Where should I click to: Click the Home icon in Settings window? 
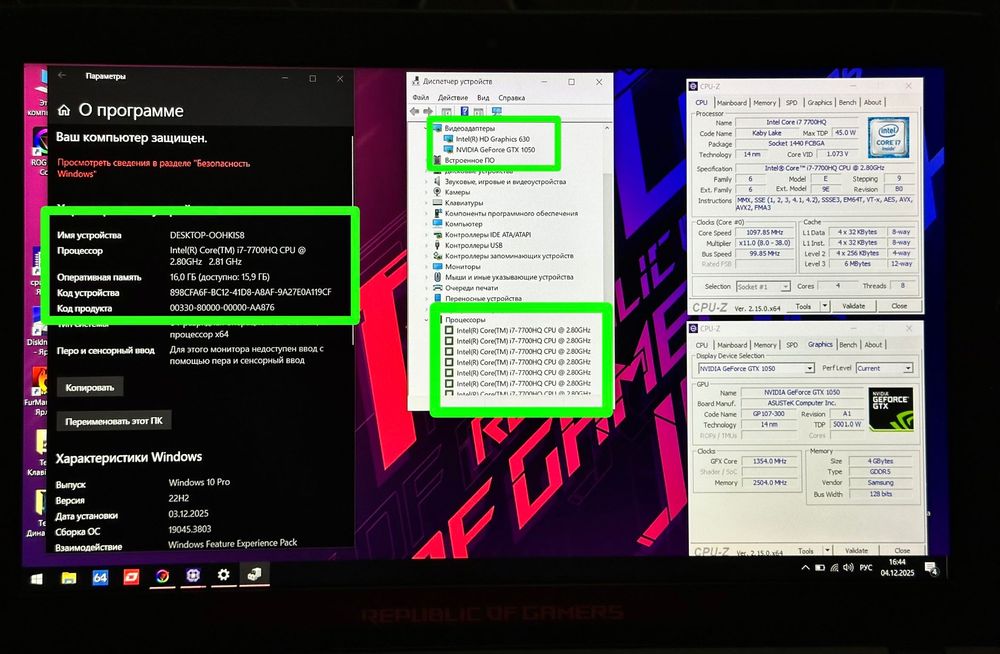coord(64,110)
